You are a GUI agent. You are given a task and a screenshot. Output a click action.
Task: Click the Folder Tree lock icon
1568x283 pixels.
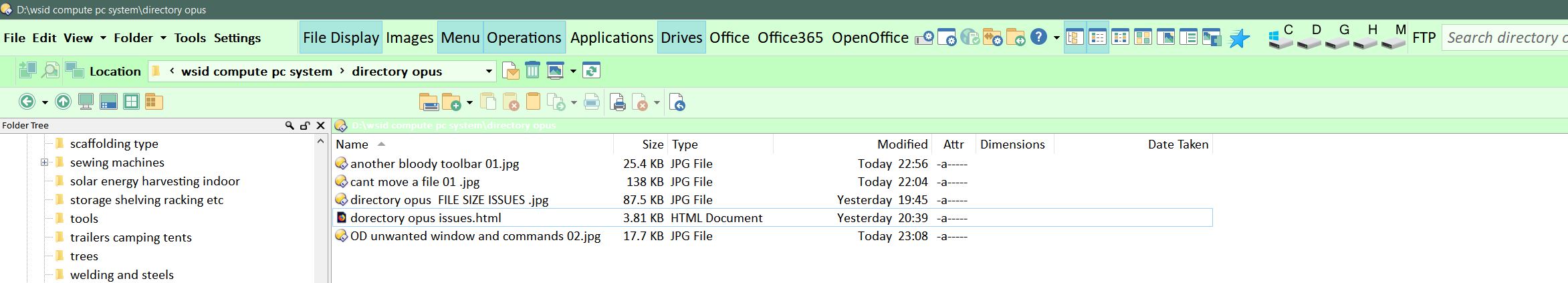pos(305,125)
